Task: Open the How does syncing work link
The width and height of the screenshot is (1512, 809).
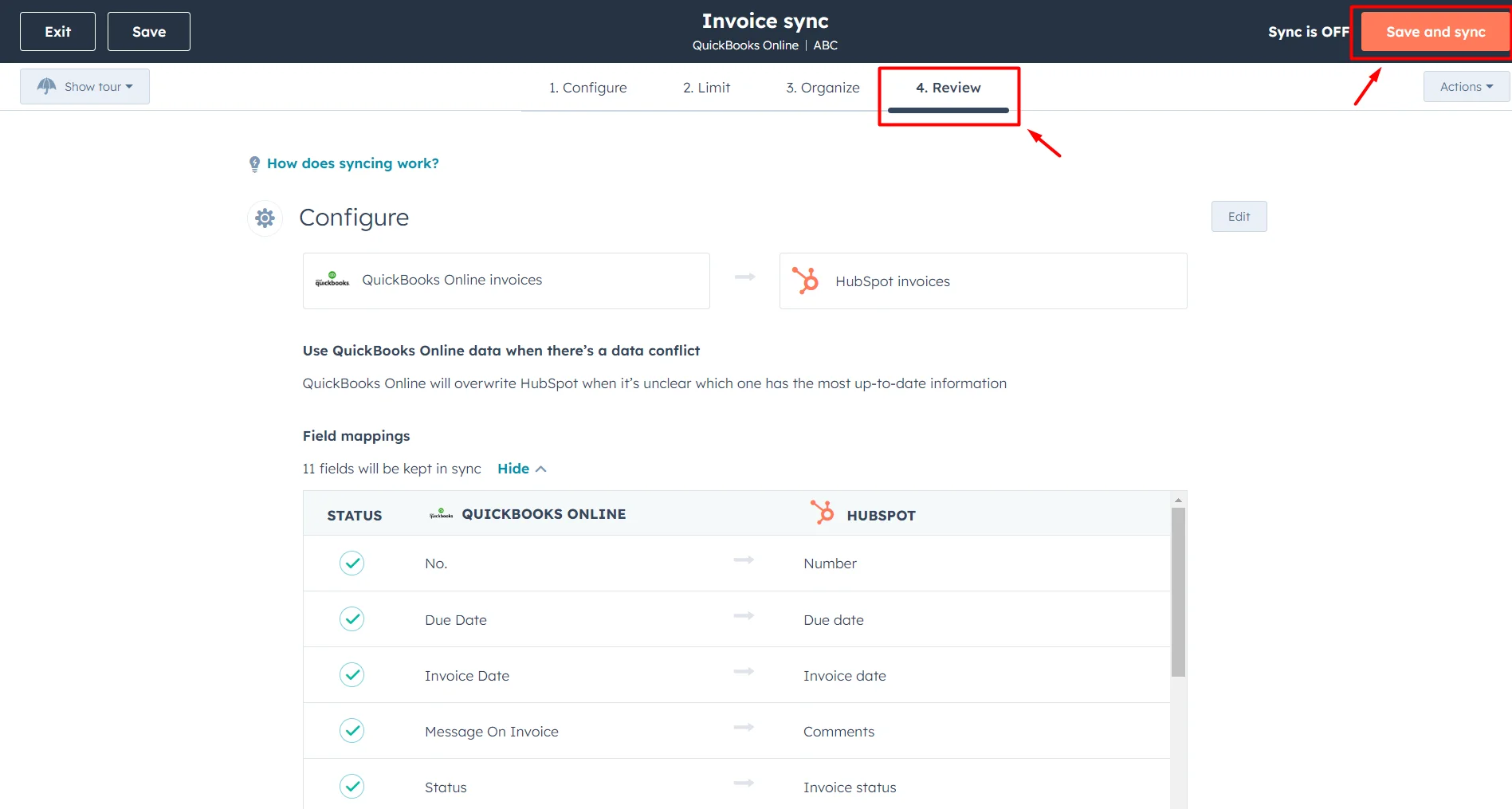Action: click(353, 163)
